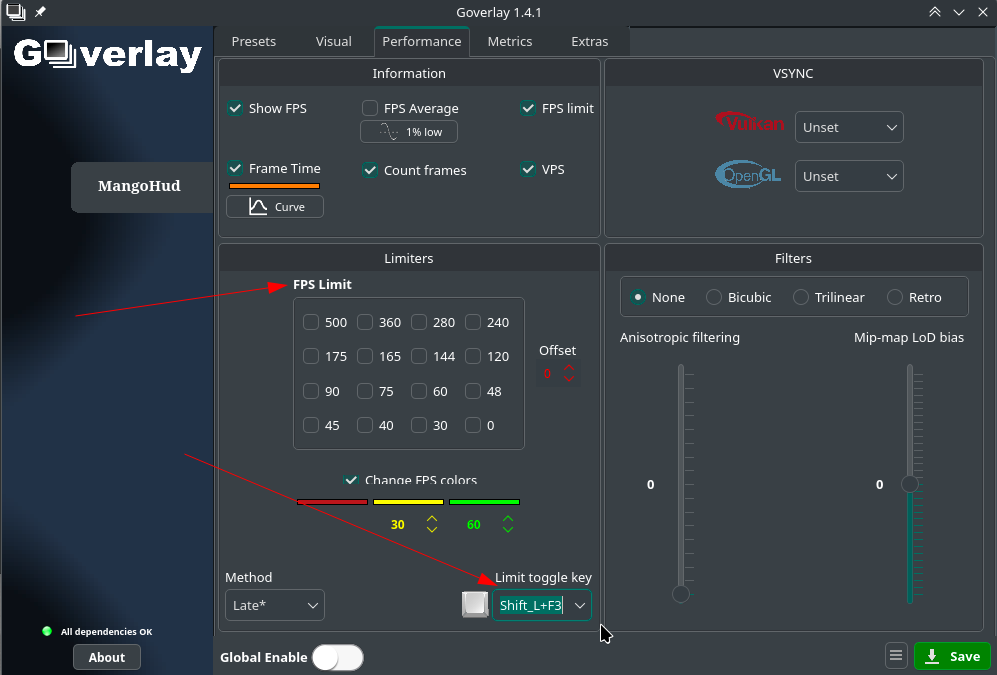
Task: Click the window menu icon in titlebar
Action: 15,12
